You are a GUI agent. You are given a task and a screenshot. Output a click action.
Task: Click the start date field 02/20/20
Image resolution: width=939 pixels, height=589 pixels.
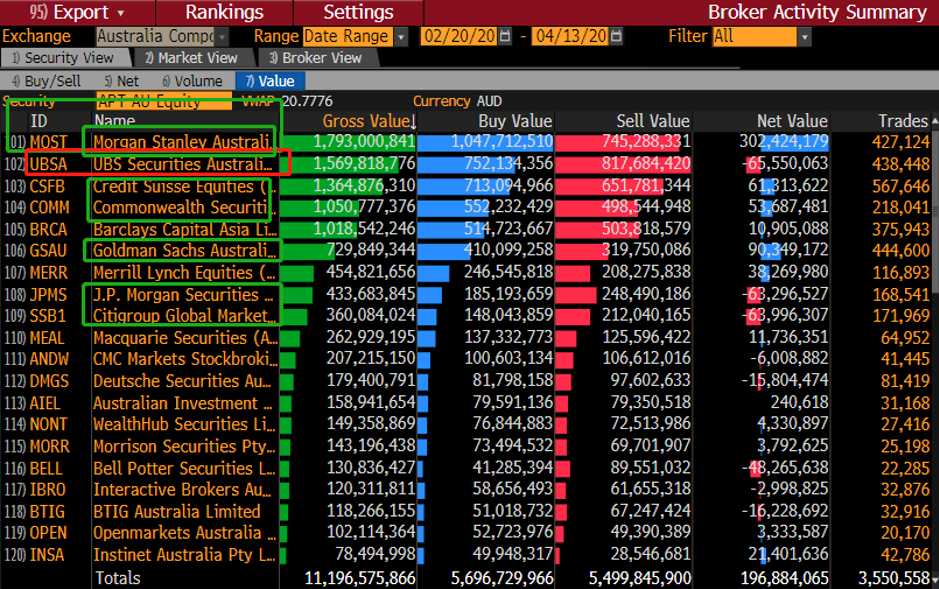(460, 37)
